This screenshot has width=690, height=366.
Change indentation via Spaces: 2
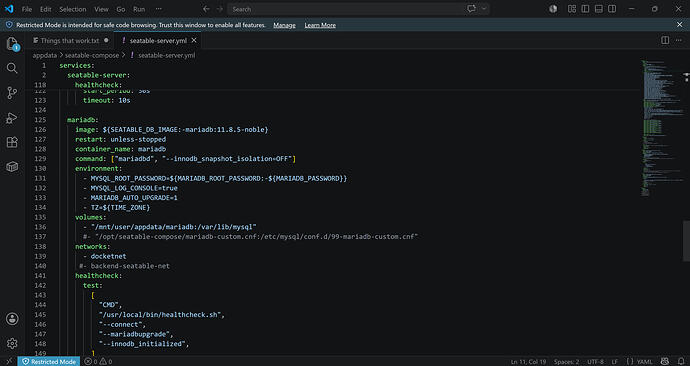click(x=566, y=362)
